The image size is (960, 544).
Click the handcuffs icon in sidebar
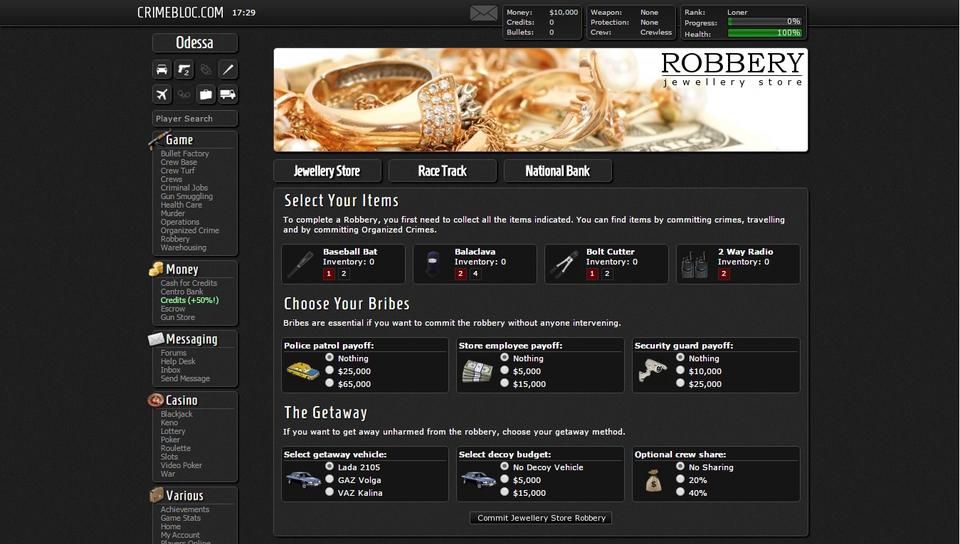(x=184, y=94)
